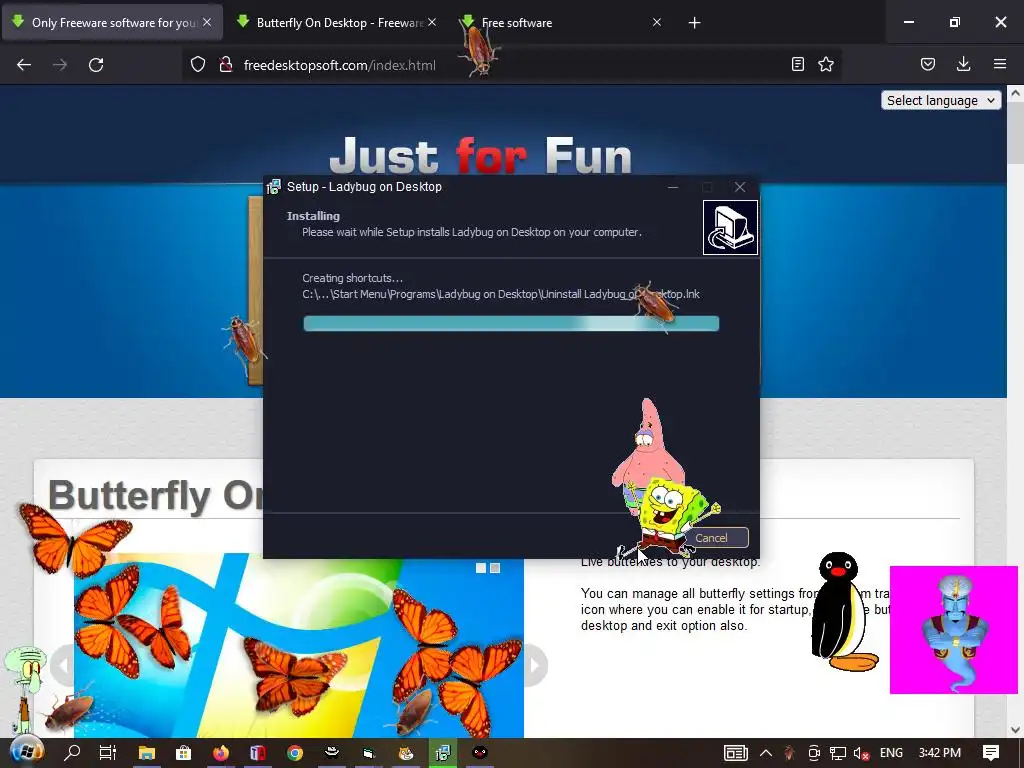Click the cockroach tray icon

(x=790, y=753)
